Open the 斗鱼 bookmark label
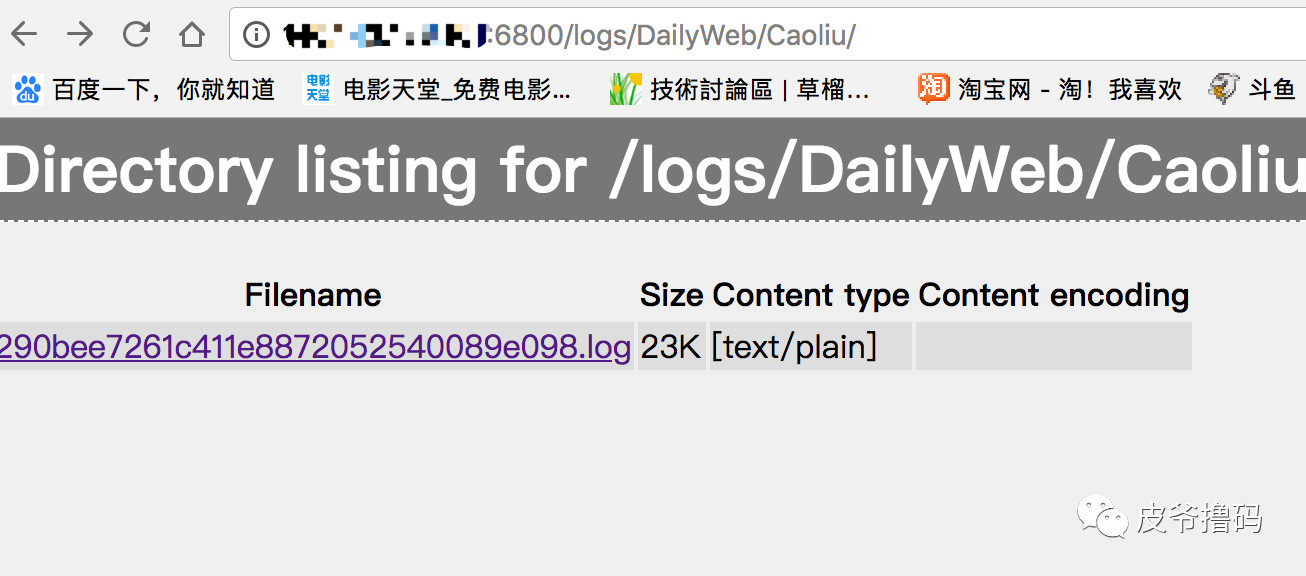 [1272, 90]
